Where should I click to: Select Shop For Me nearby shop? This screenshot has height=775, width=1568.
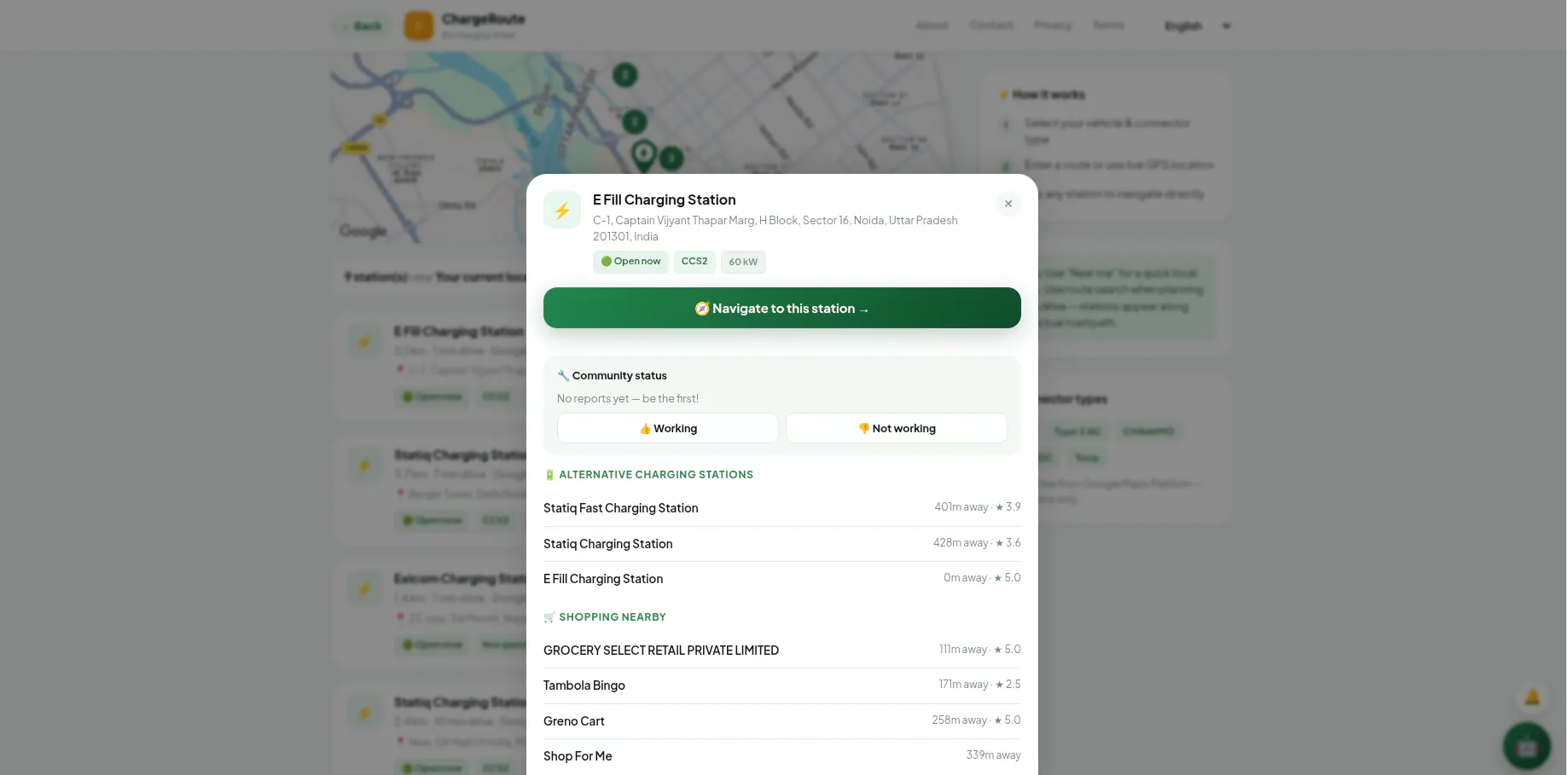[x=781, y=756]
